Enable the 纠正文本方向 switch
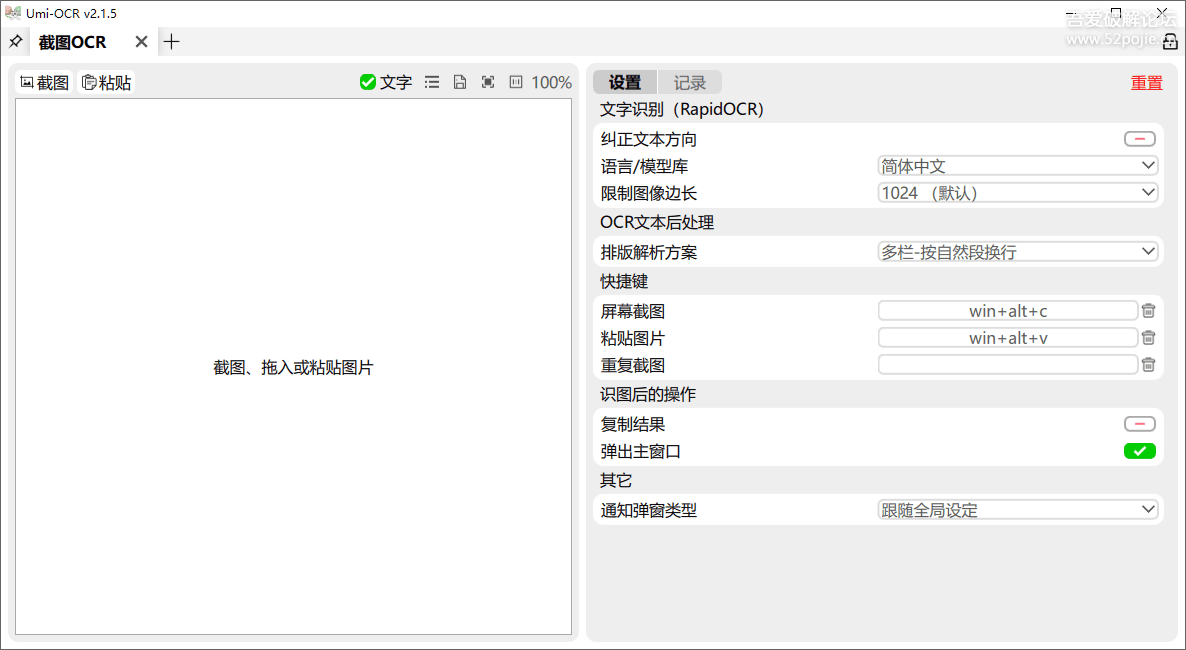Viewport: 1186px width, 650px height. [x=1139, y=138]
